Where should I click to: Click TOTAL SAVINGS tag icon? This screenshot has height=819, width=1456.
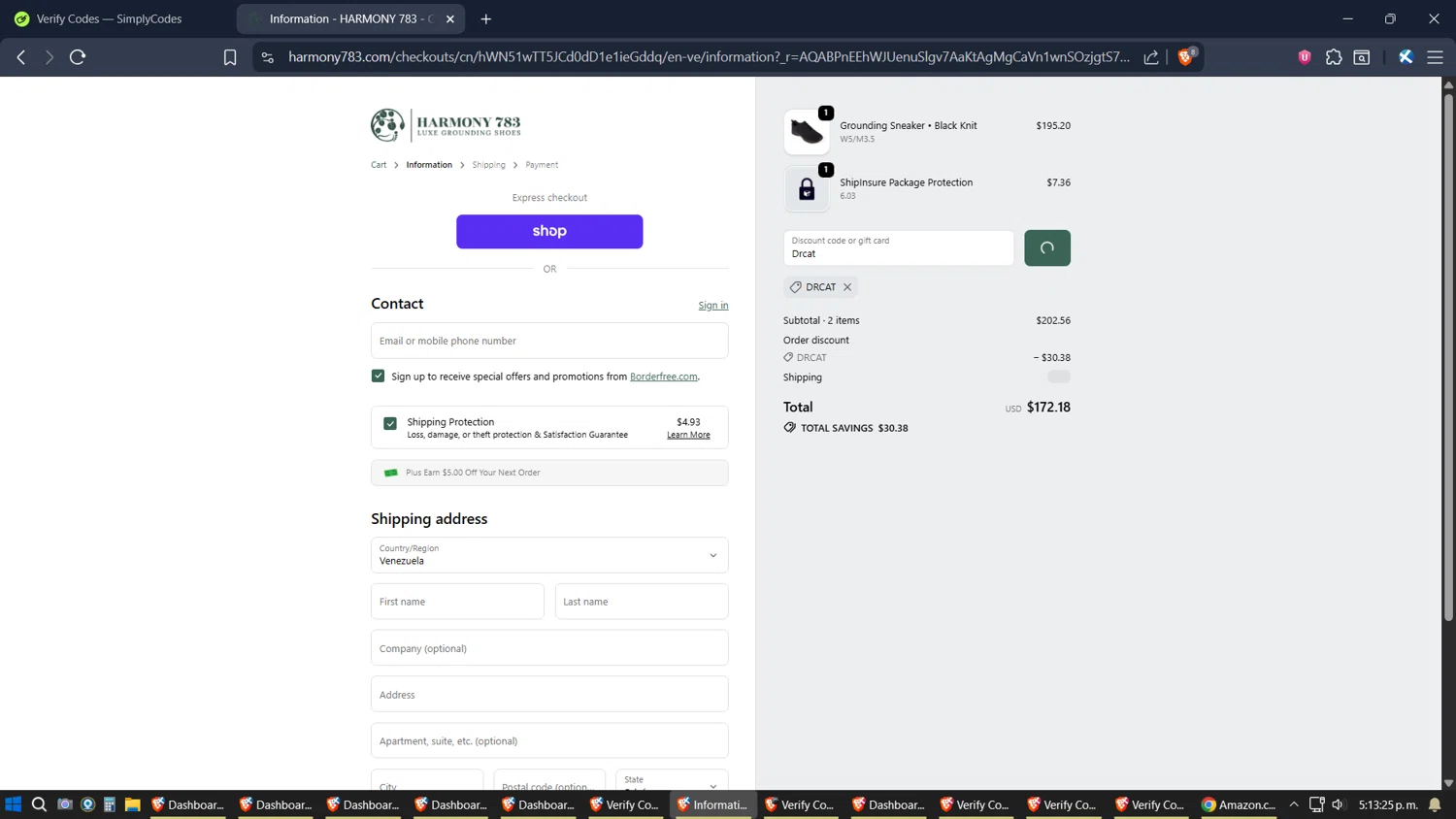790,427
